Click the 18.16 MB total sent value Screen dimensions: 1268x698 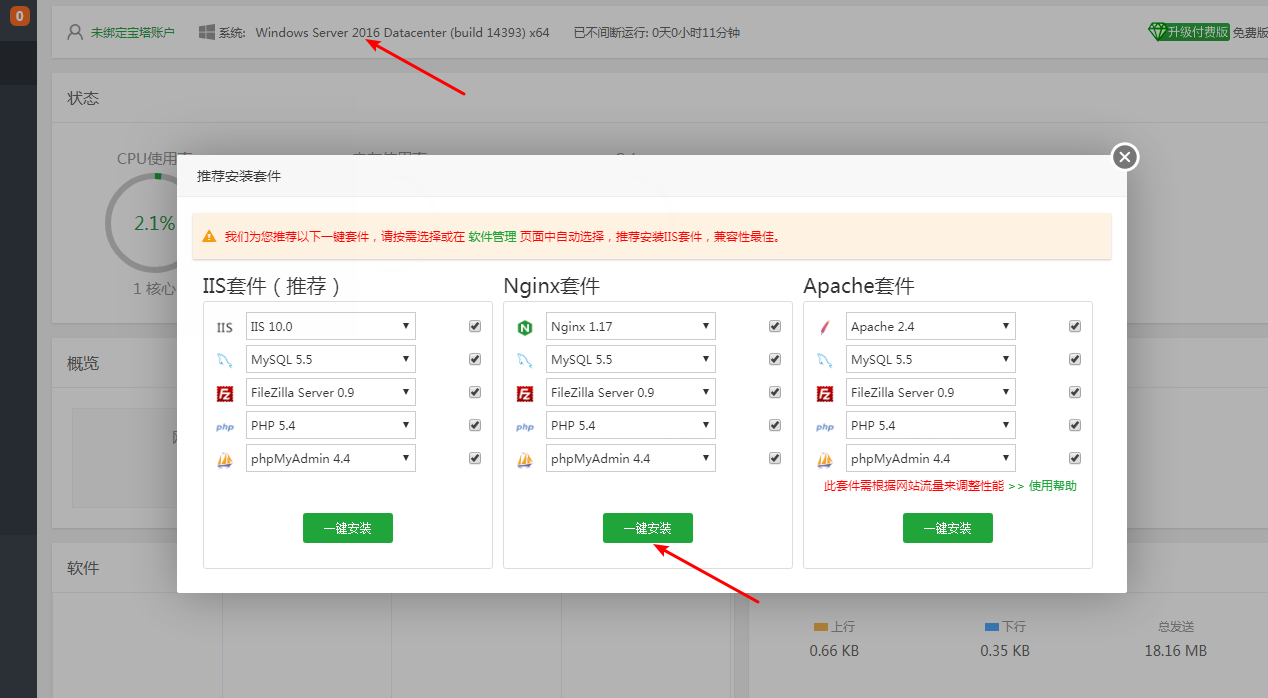pyautogui.click(x=1176, y=651)
